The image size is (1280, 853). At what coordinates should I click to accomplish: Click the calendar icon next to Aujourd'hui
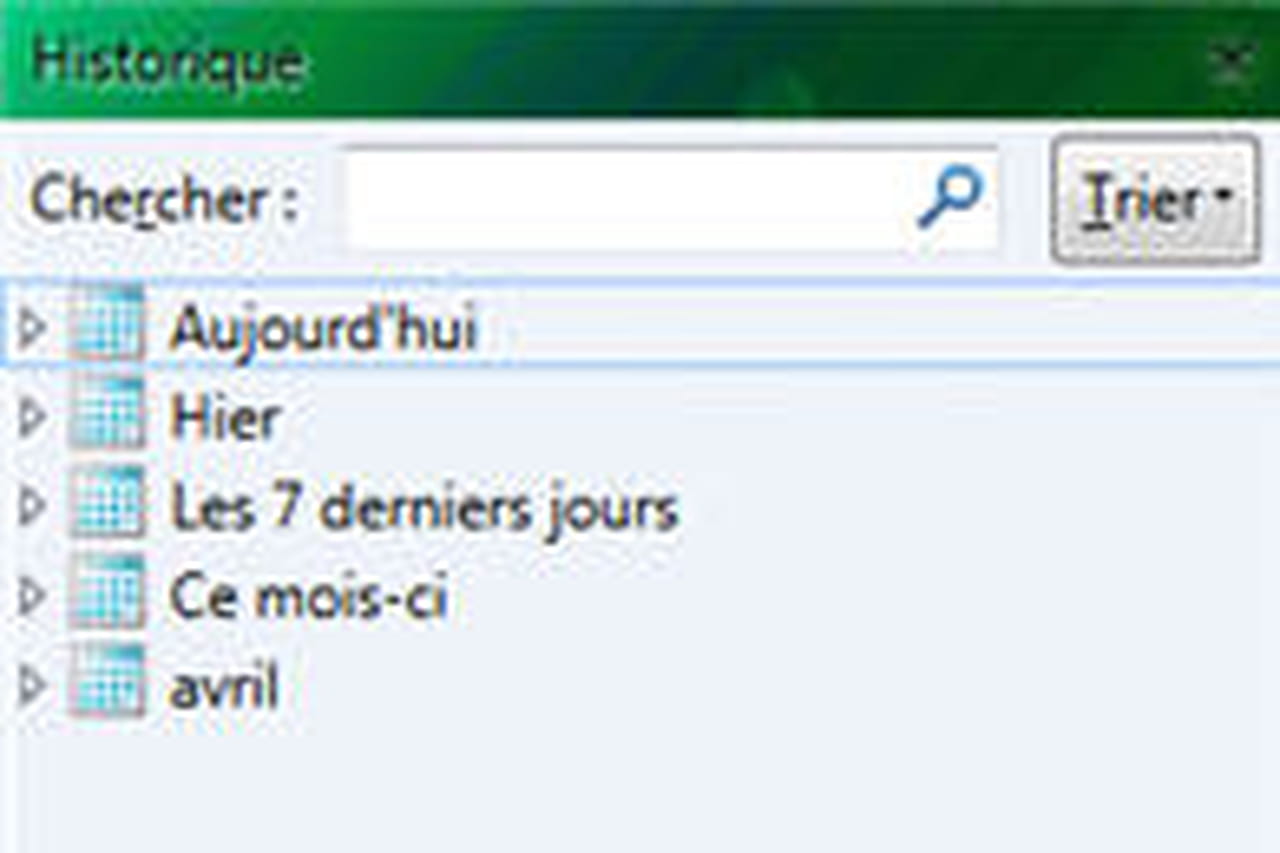107,325
